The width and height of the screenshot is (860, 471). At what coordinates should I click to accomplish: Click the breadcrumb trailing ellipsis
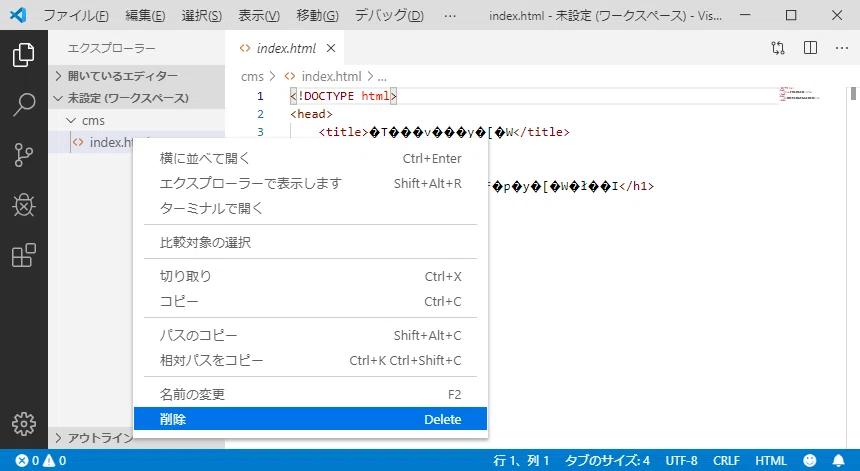(382, 76)
